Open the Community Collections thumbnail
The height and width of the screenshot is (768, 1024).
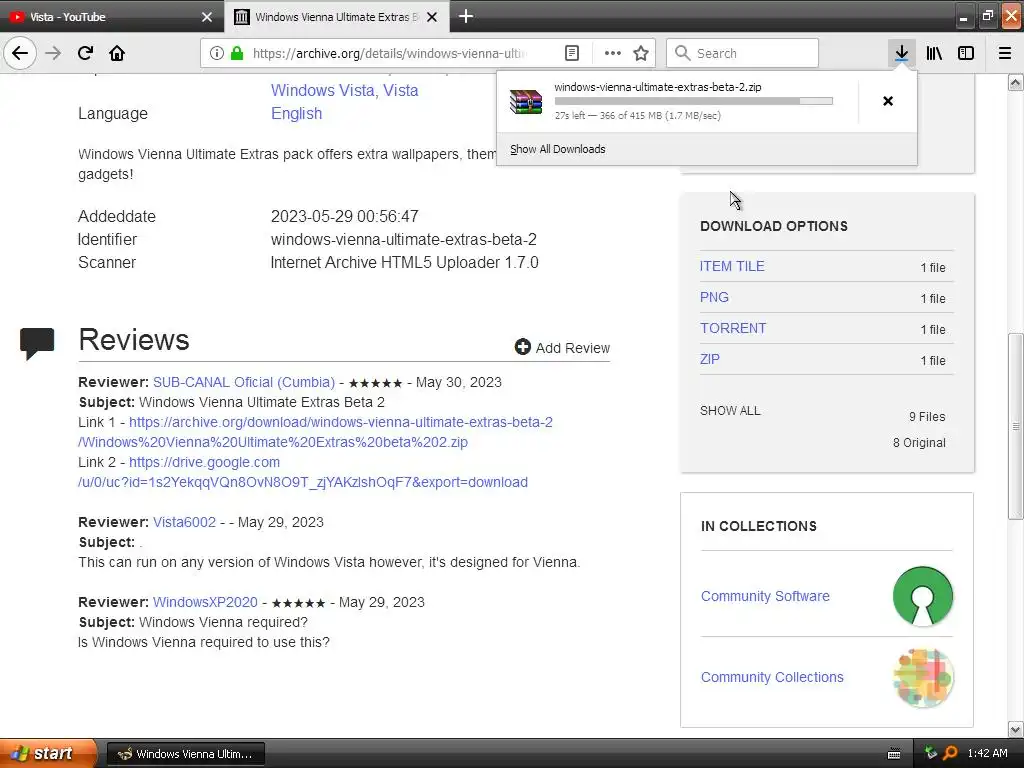[923, 677]
